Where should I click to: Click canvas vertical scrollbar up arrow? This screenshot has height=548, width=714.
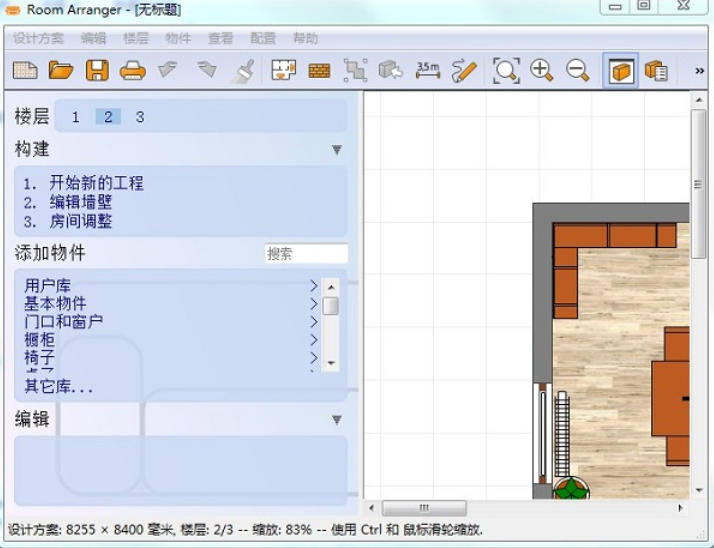click(x=699, y=100)
